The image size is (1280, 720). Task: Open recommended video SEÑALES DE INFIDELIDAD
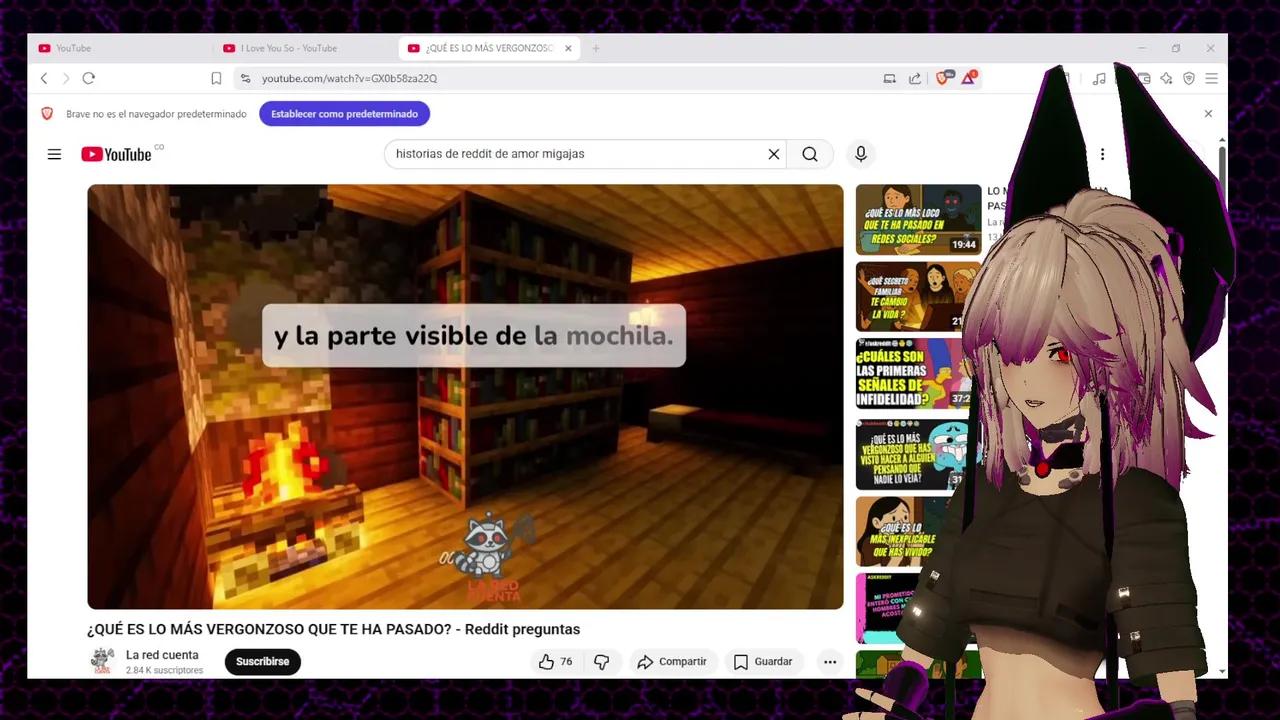tap(912, 374)
